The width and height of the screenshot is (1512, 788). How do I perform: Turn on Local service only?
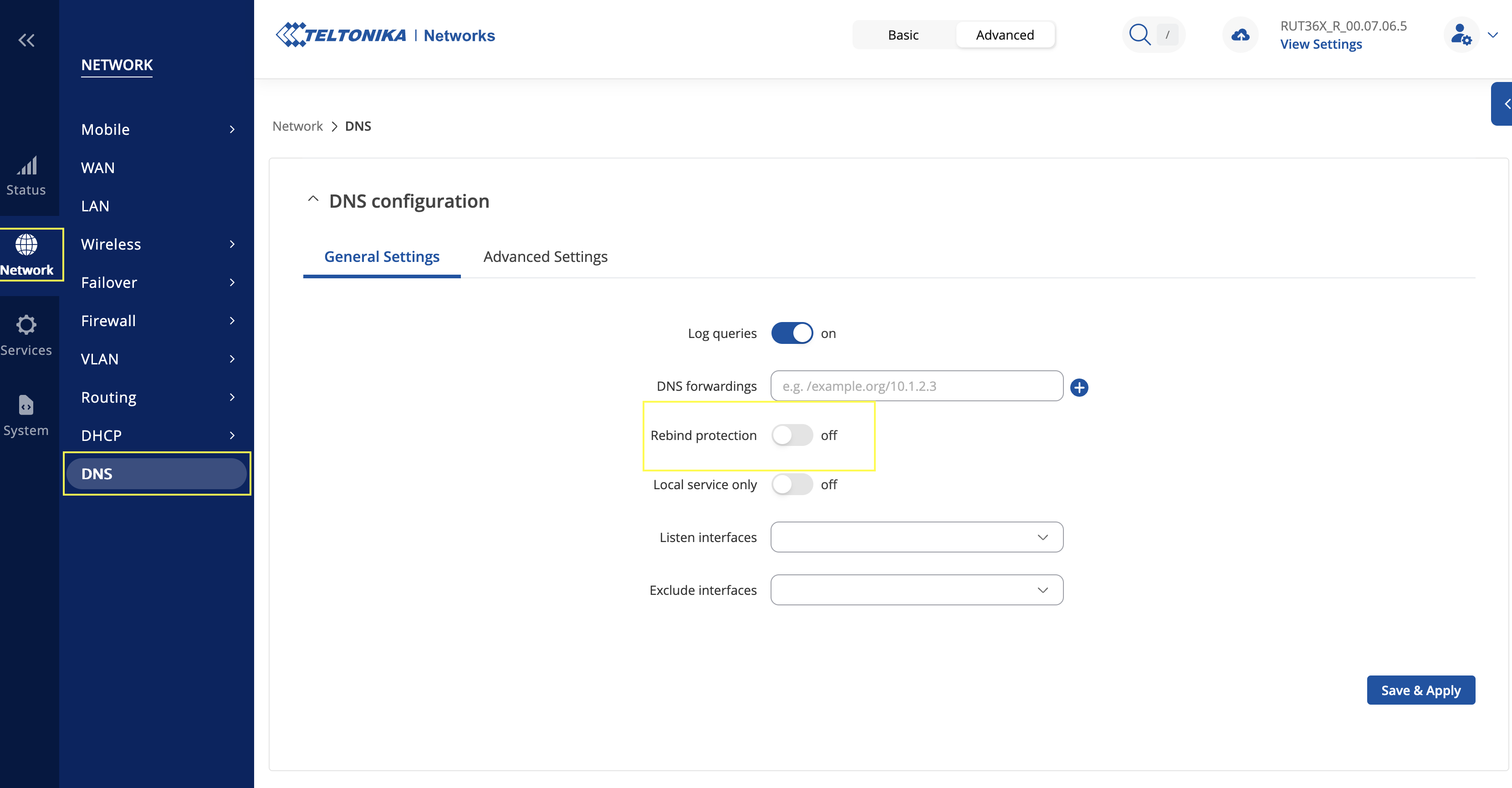[792, 485]
